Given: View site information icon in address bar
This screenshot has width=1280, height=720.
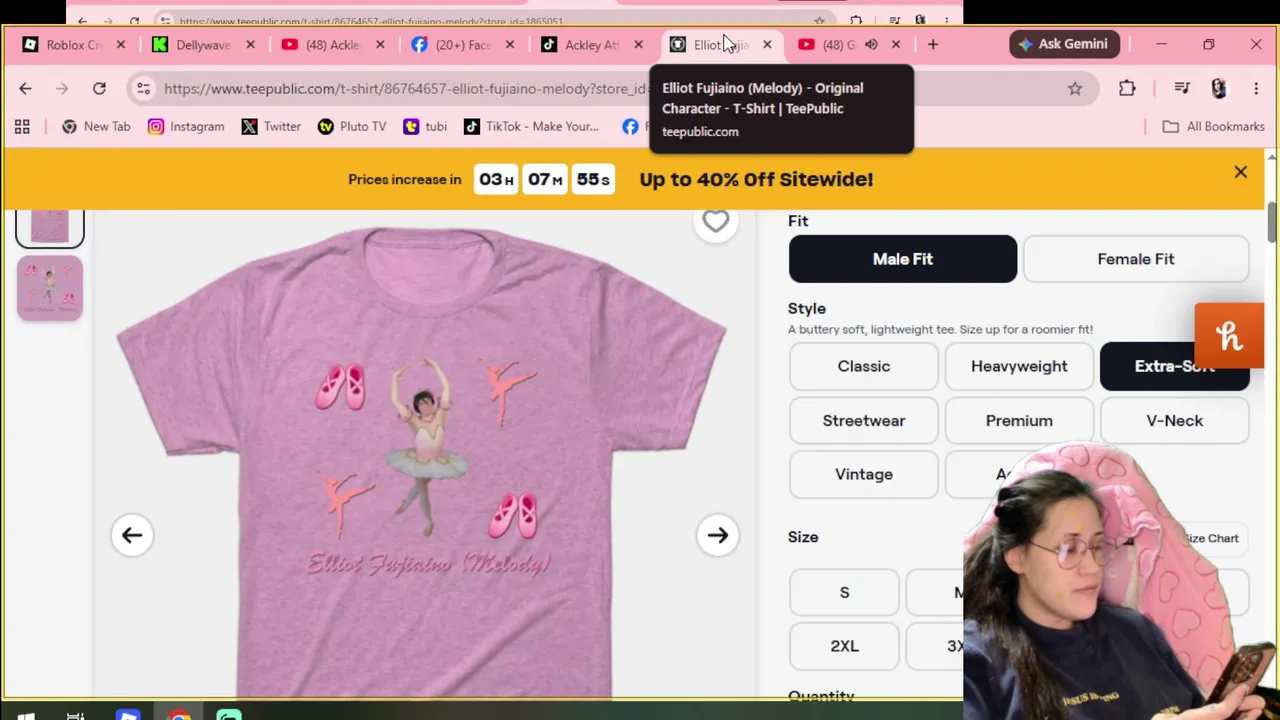Looking at the screenshot, I should [x=143, y=89].
